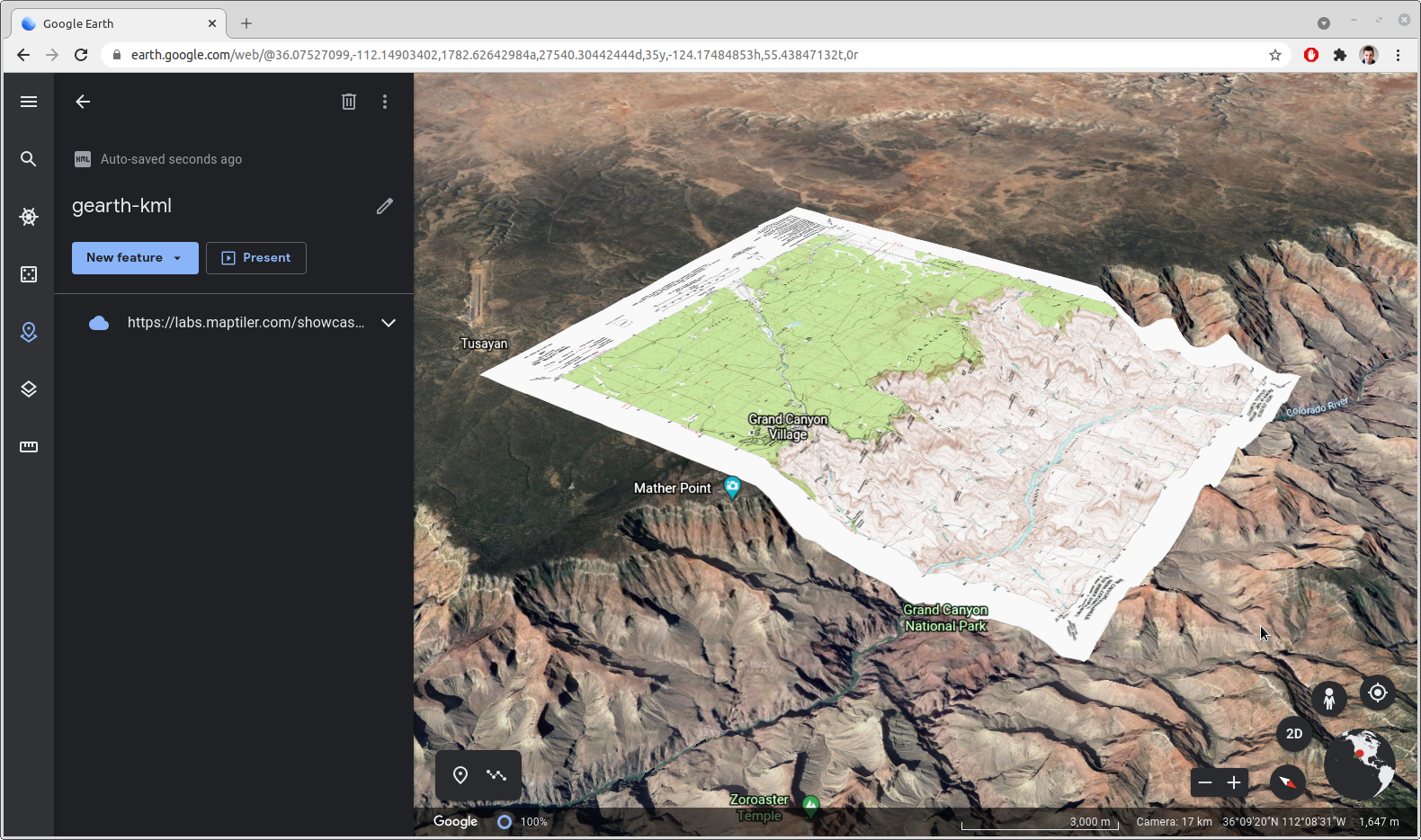Fly to my location target icon
This screenshot has height=840, width=1421.
tap(1377, 693)
